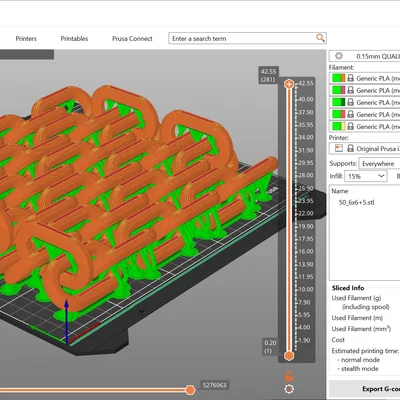400x400 pixels.
Task: Click the upper layer slider thumb with plus
Action: pos(289,84)
